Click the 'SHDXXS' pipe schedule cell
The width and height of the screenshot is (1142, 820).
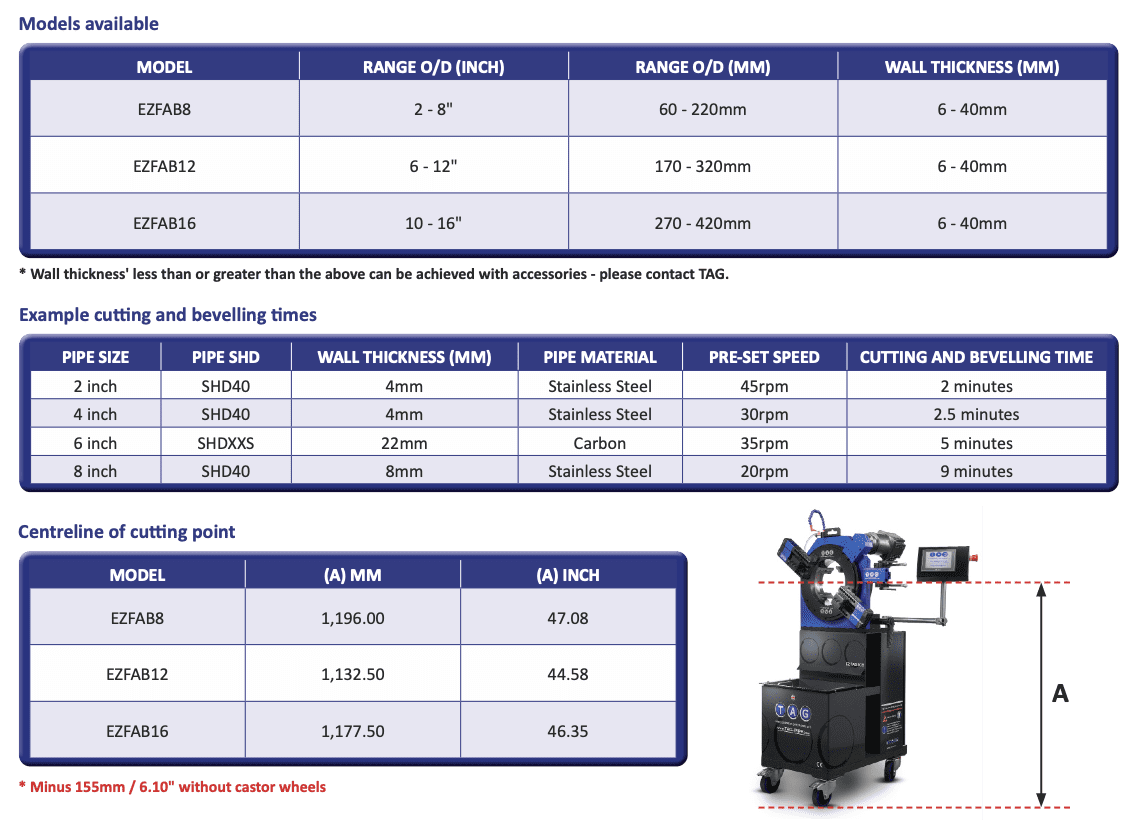pyautogui.click(x=226, y=443)
